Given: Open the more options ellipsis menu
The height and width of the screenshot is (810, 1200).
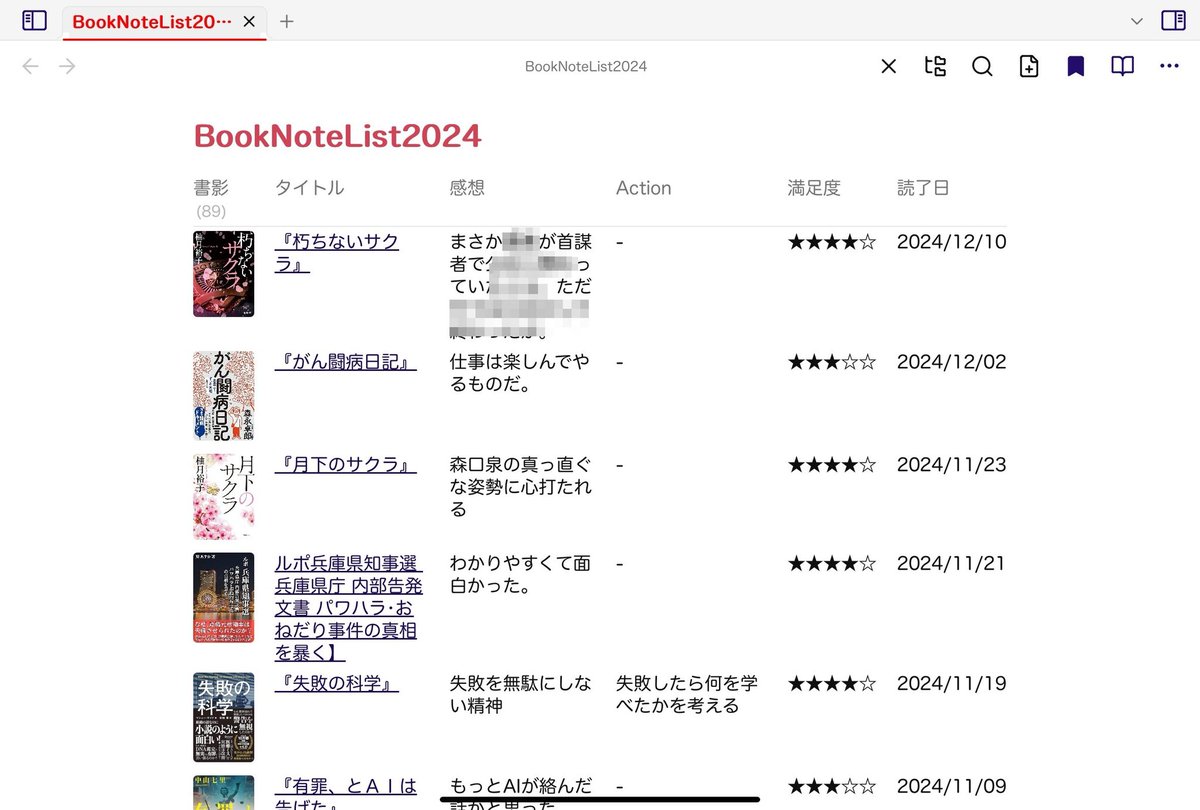Looking at the screenshot, I should pyautogui.click(x=1169, y=66).
